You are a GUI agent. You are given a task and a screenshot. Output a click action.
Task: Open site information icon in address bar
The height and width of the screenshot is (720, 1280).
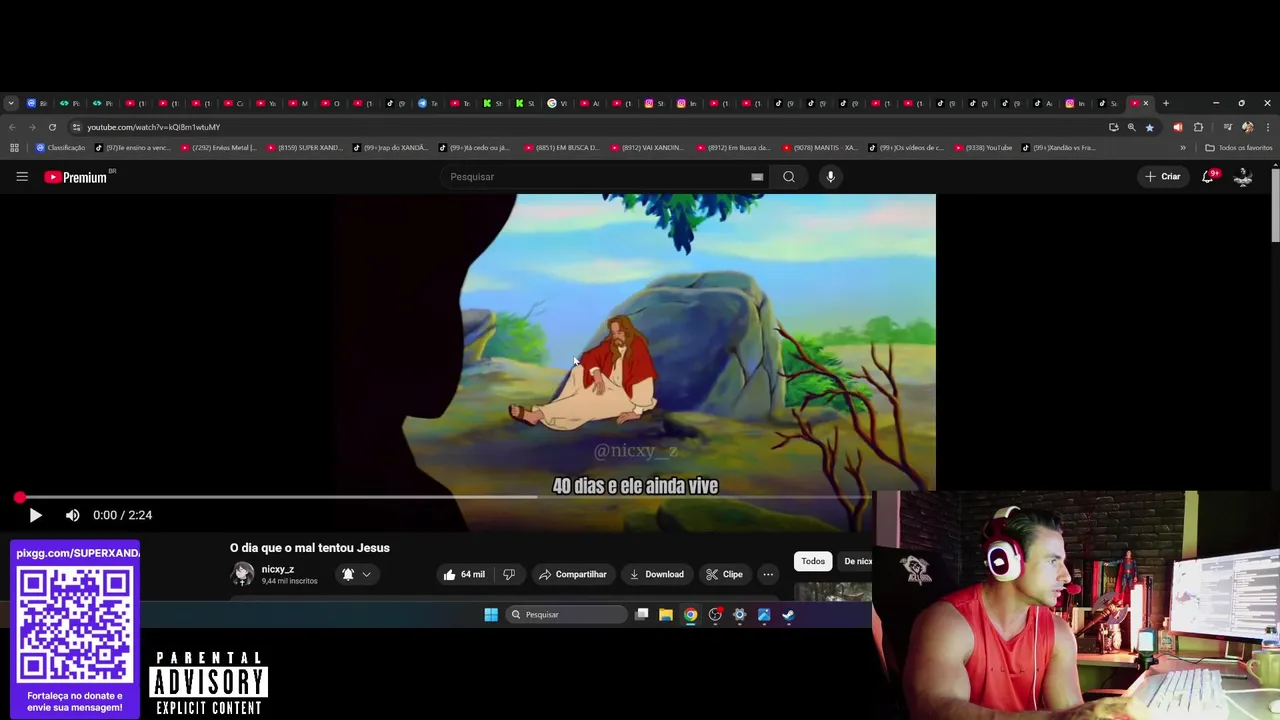(76, 127)
